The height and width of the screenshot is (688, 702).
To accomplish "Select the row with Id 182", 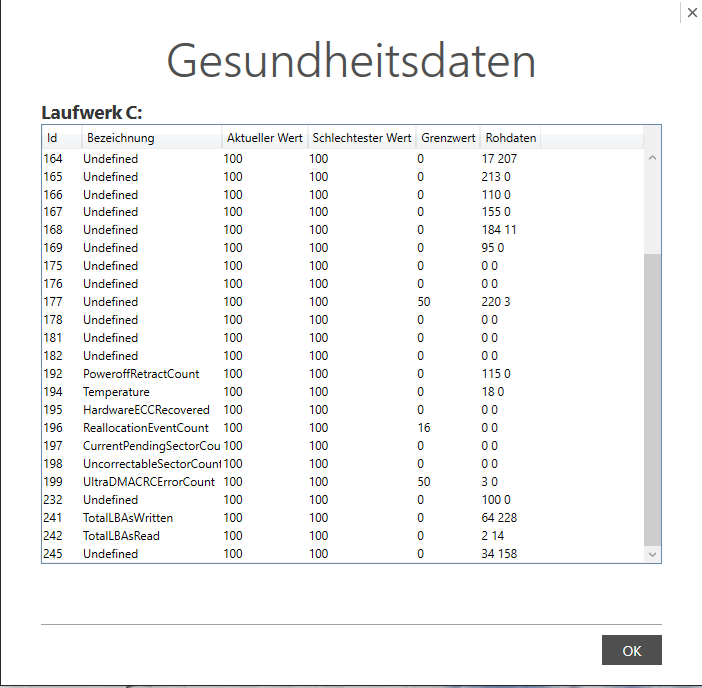I will click(x=342, y=355).
